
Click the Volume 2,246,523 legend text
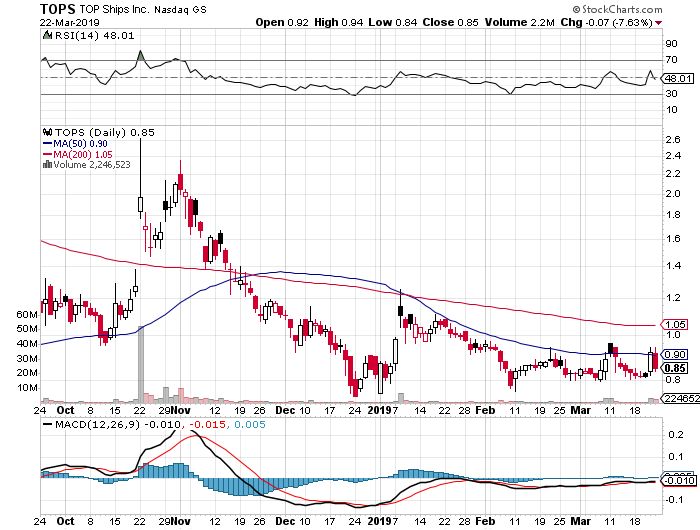[x=92, y=165]
